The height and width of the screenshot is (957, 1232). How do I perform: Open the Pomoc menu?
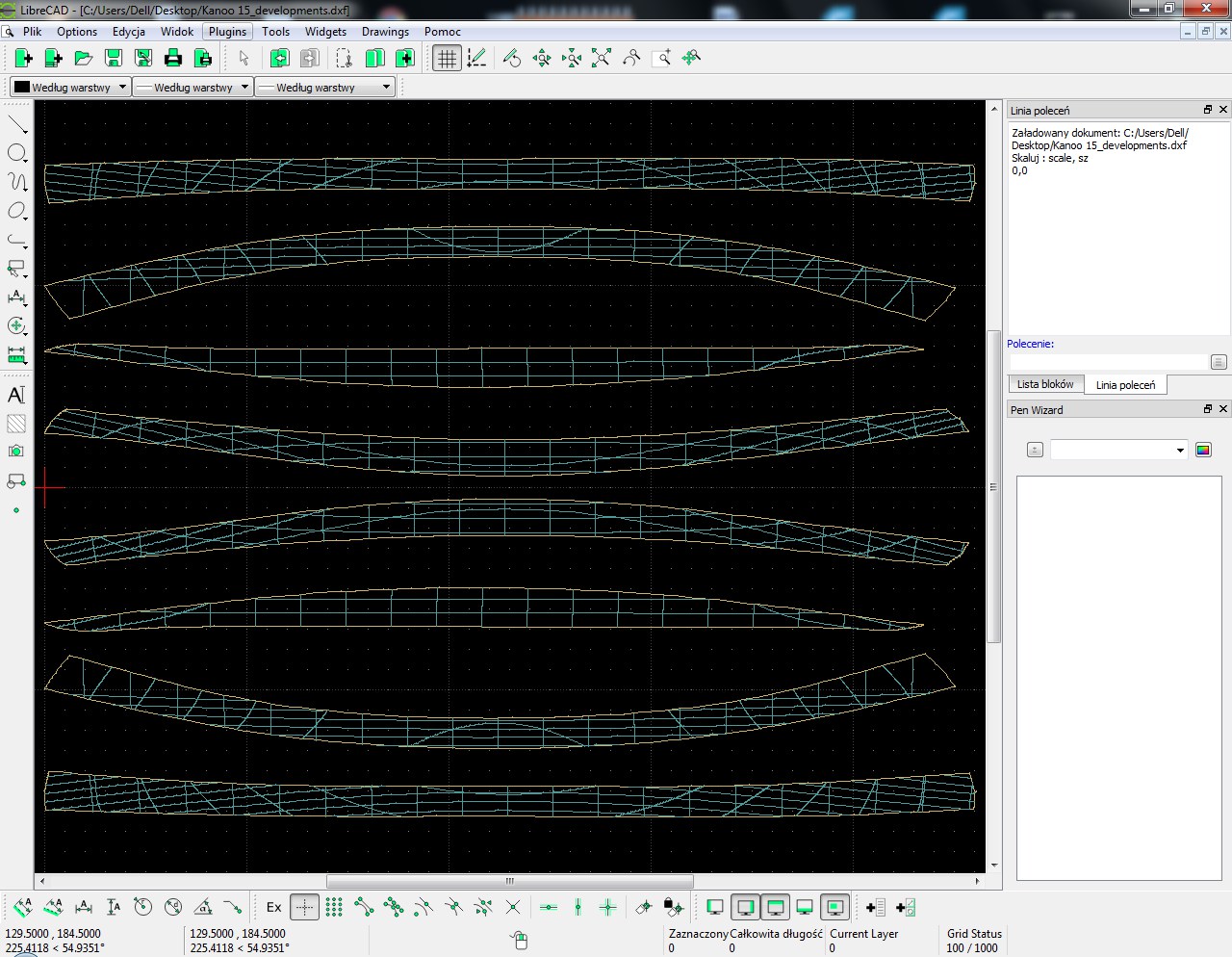click(x=443, y=31)
